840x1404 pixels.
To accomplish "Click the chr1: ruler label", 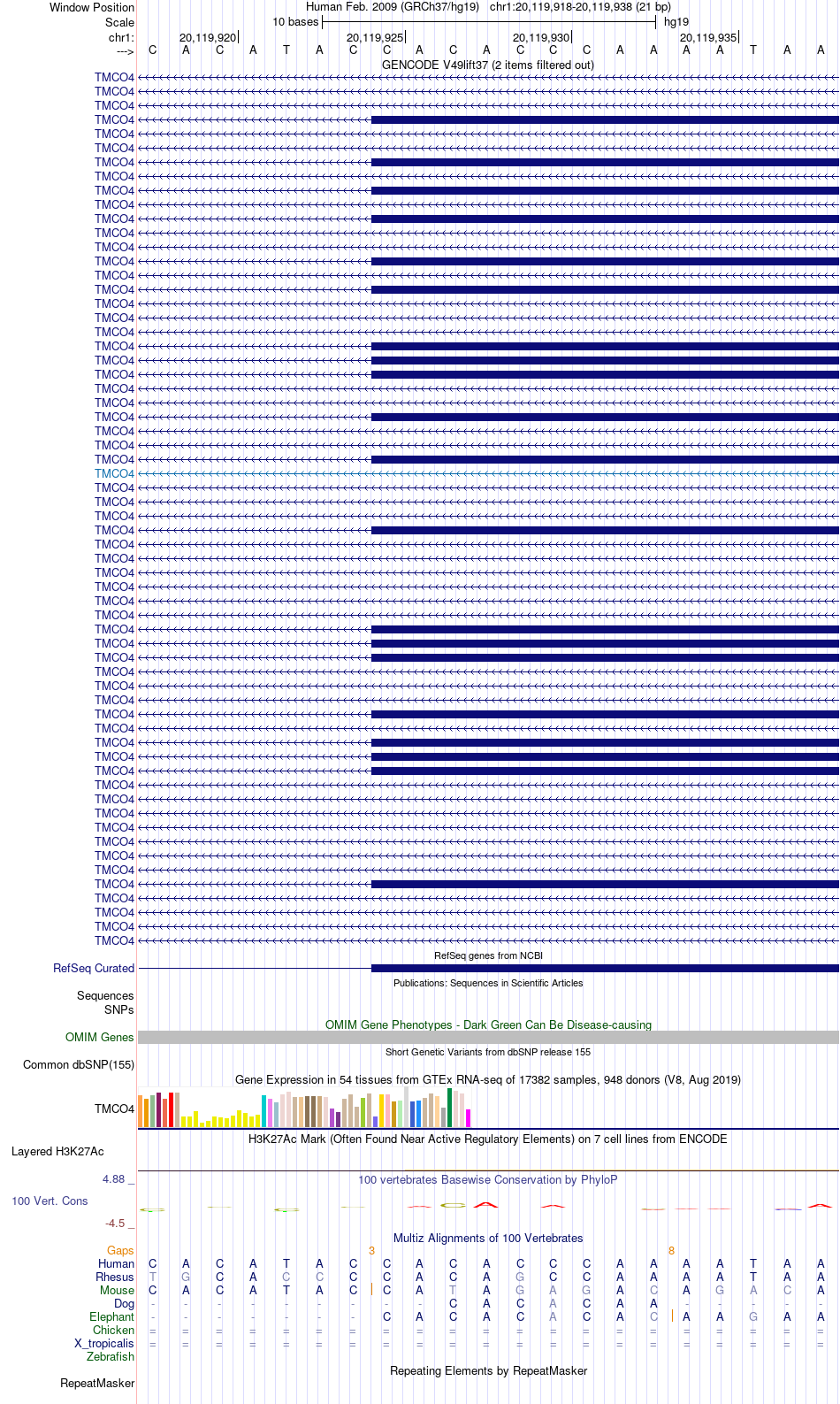I will (121, 37).
